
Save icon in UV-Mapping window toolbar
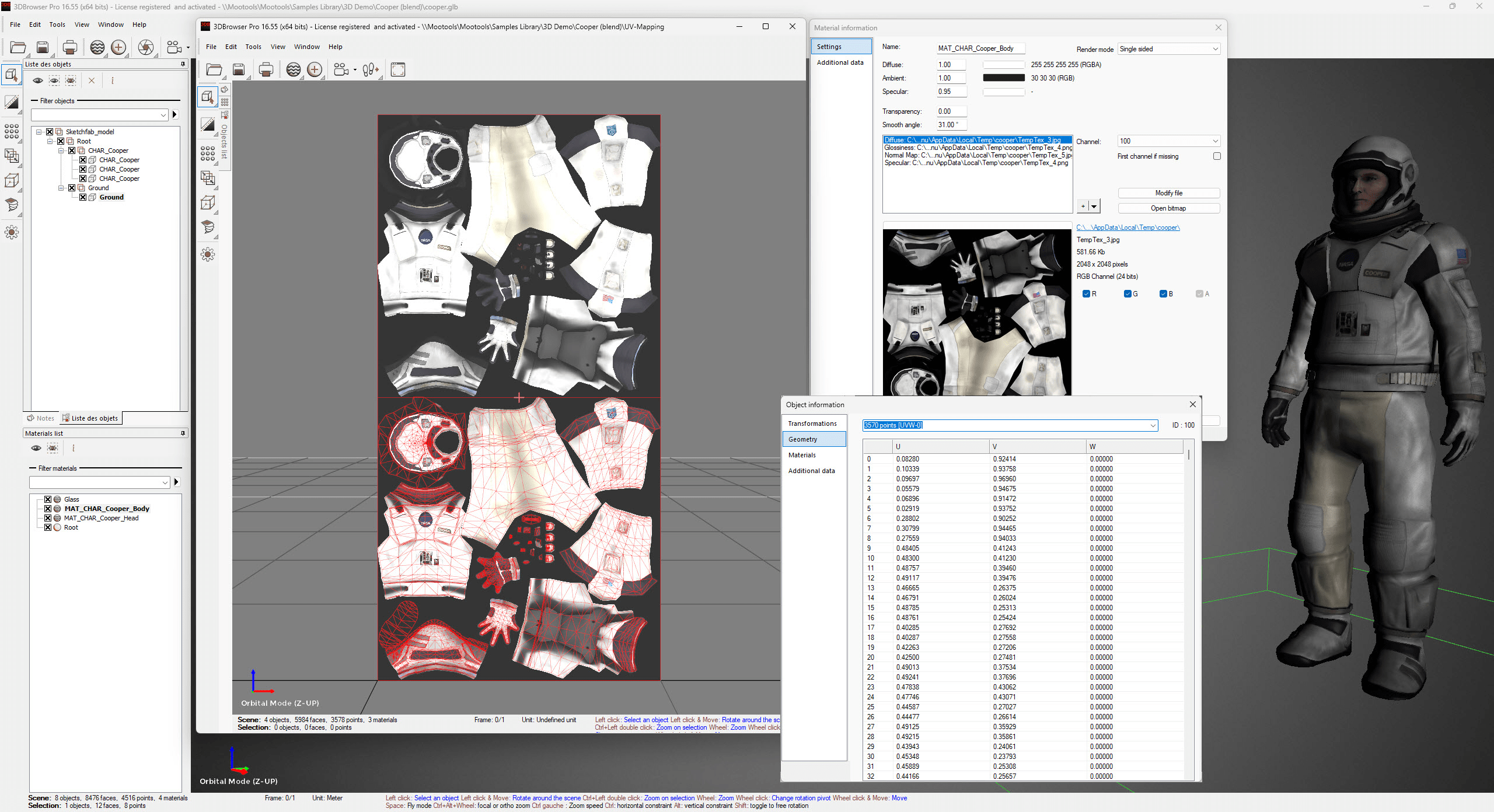pos(239,70)
